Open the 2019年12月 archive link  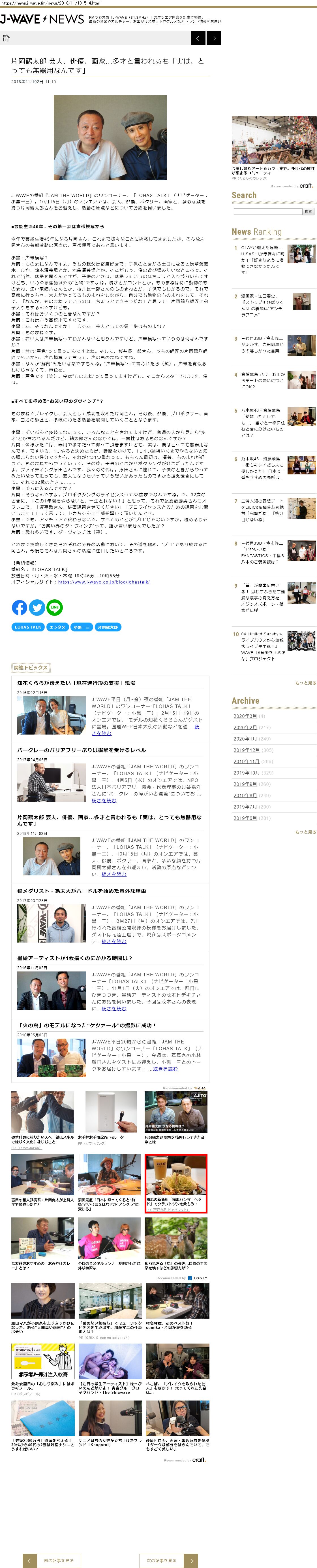tap(247, 750)
